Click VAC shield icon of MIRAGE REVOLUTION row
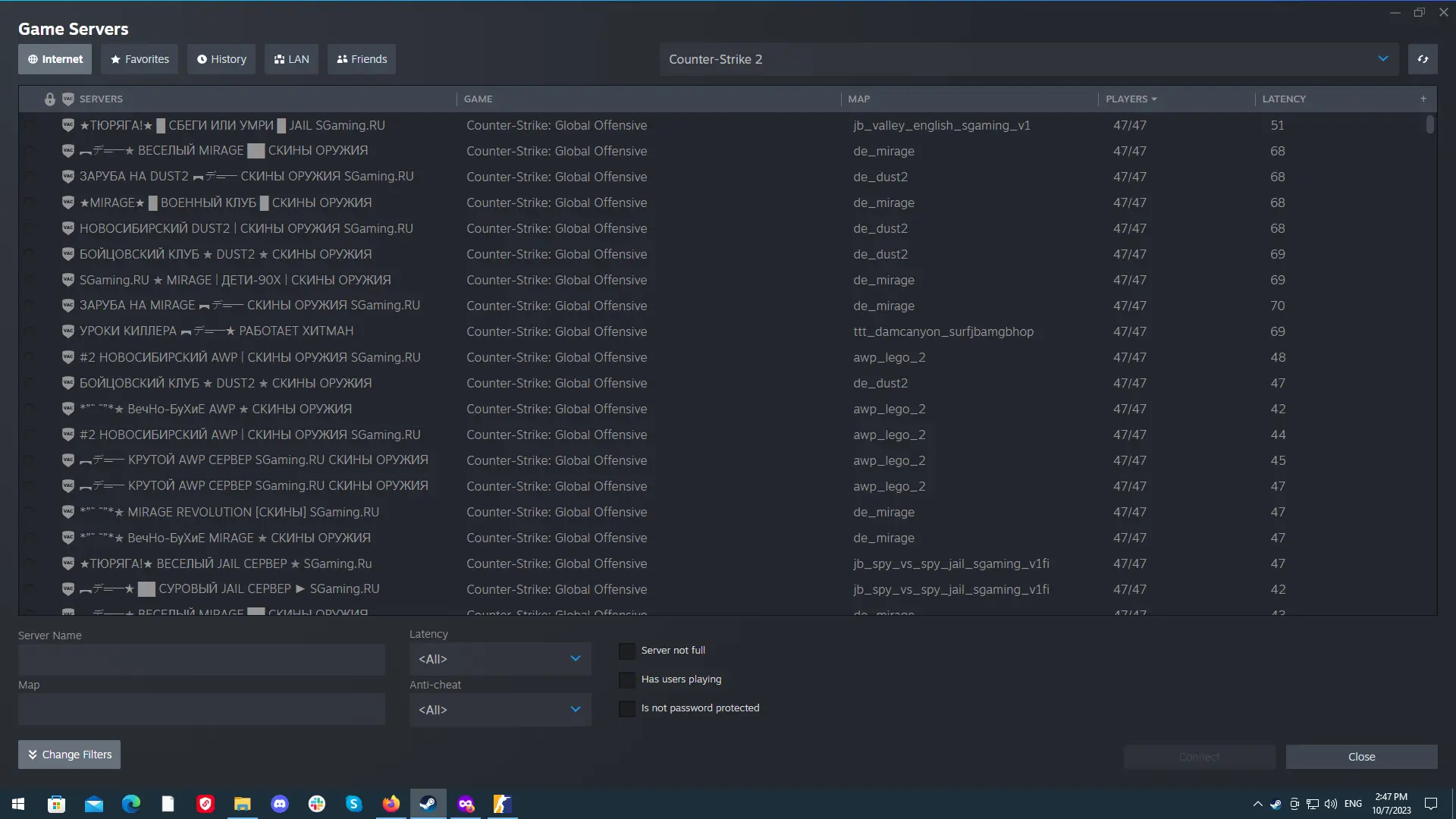Viewport: 1456px width, 819px height. click(x=67, y=512)
